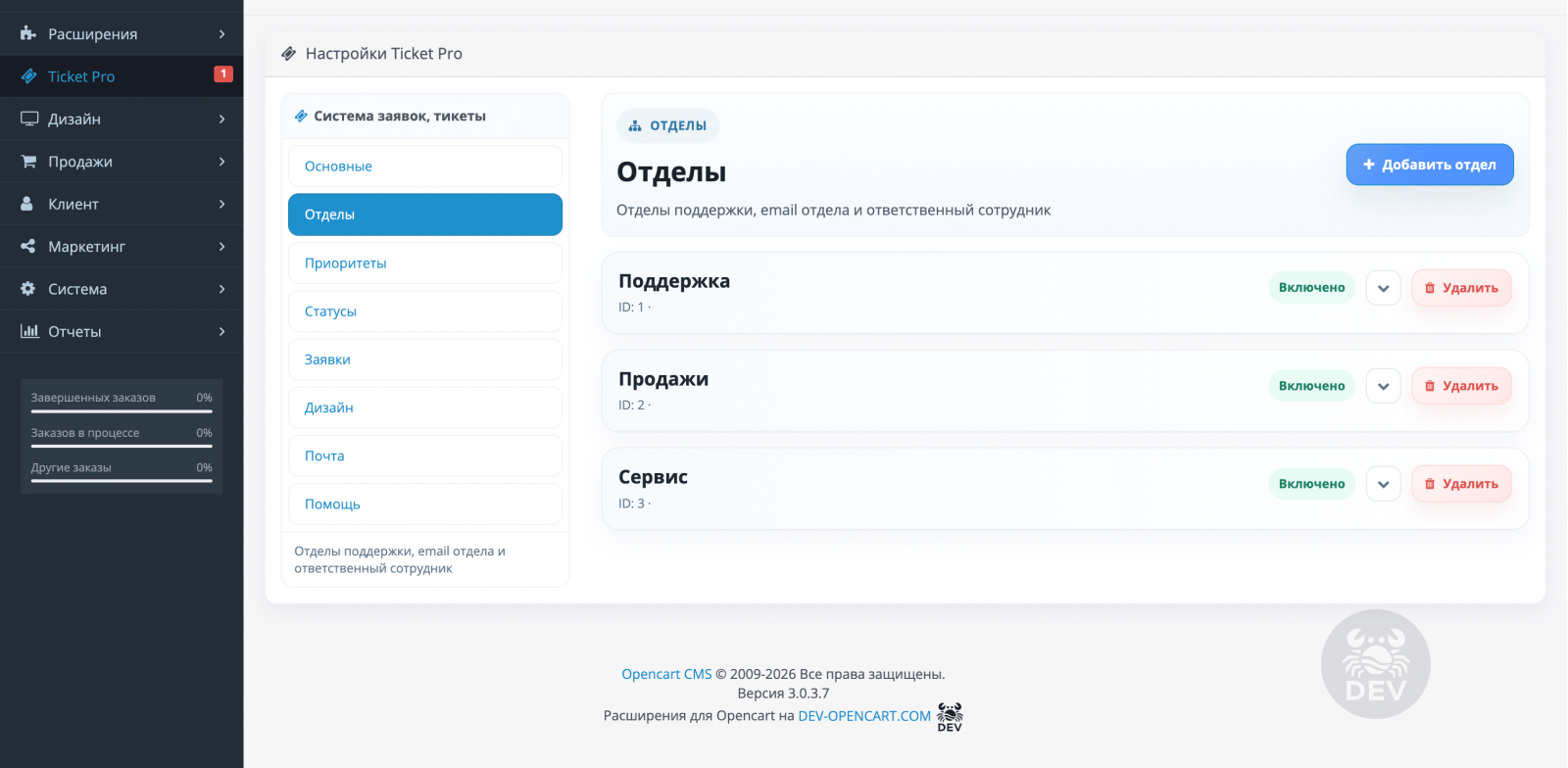This screenshot has height=768, width=1568.
Task: Open the Дизайн tab in ticket settings
Action: click(425, 408)
